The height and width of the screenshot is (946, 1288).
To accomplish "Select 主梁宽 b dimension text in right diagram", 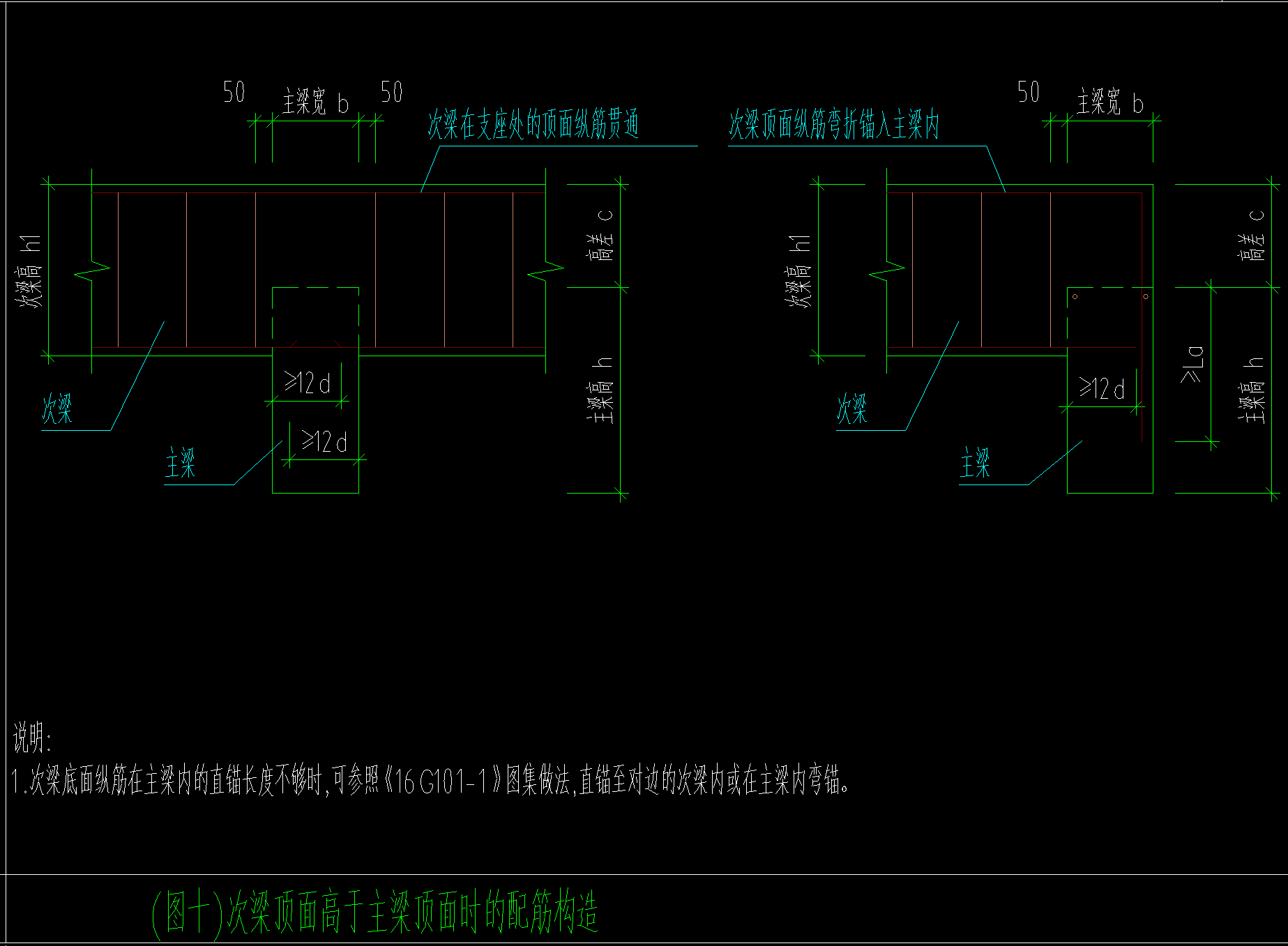I will tap(1110, 102).
